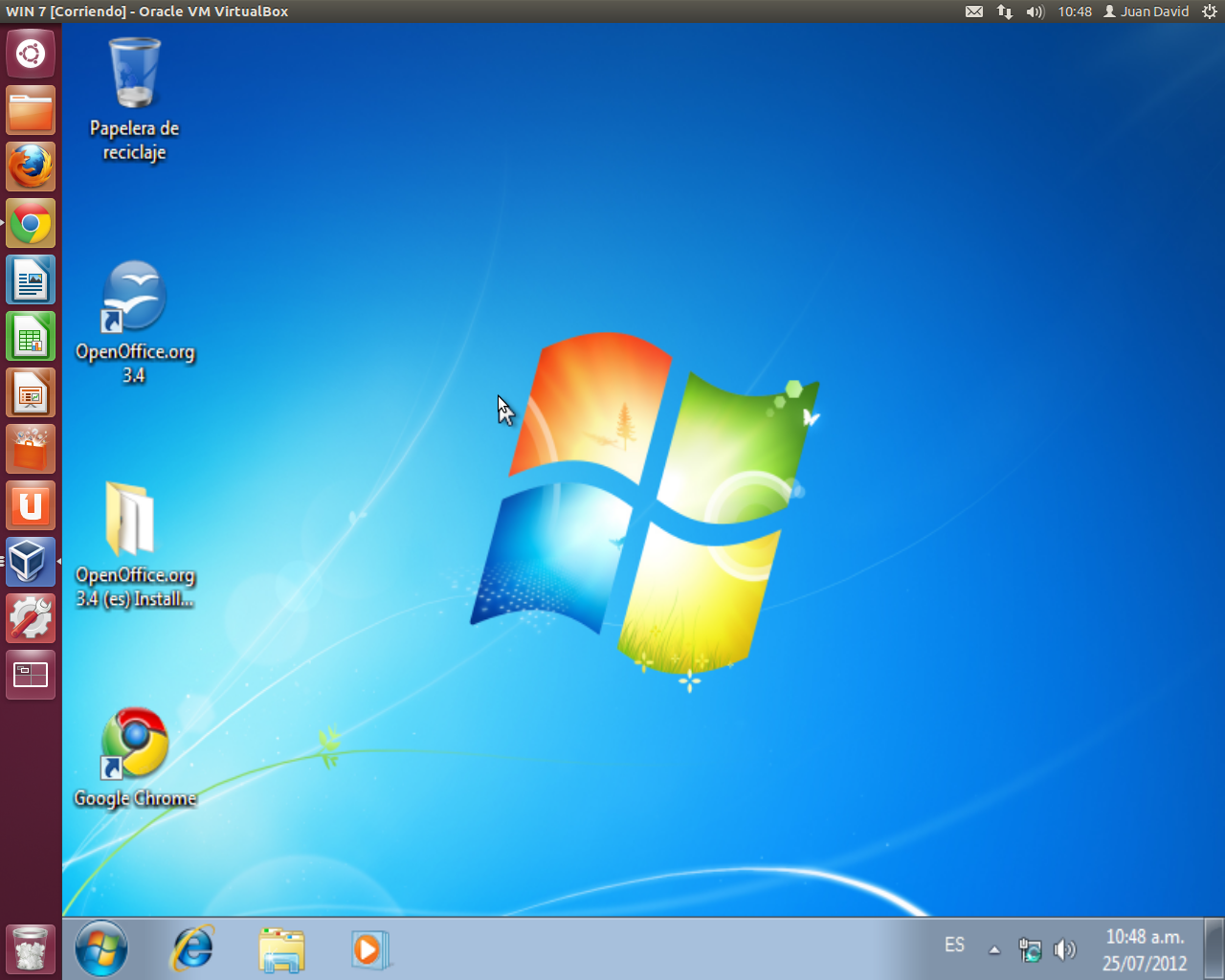This screenshot has height=980, width=1225.
Task: Open LibreOffice Writer in the launcher
Action: coord(31,279)
